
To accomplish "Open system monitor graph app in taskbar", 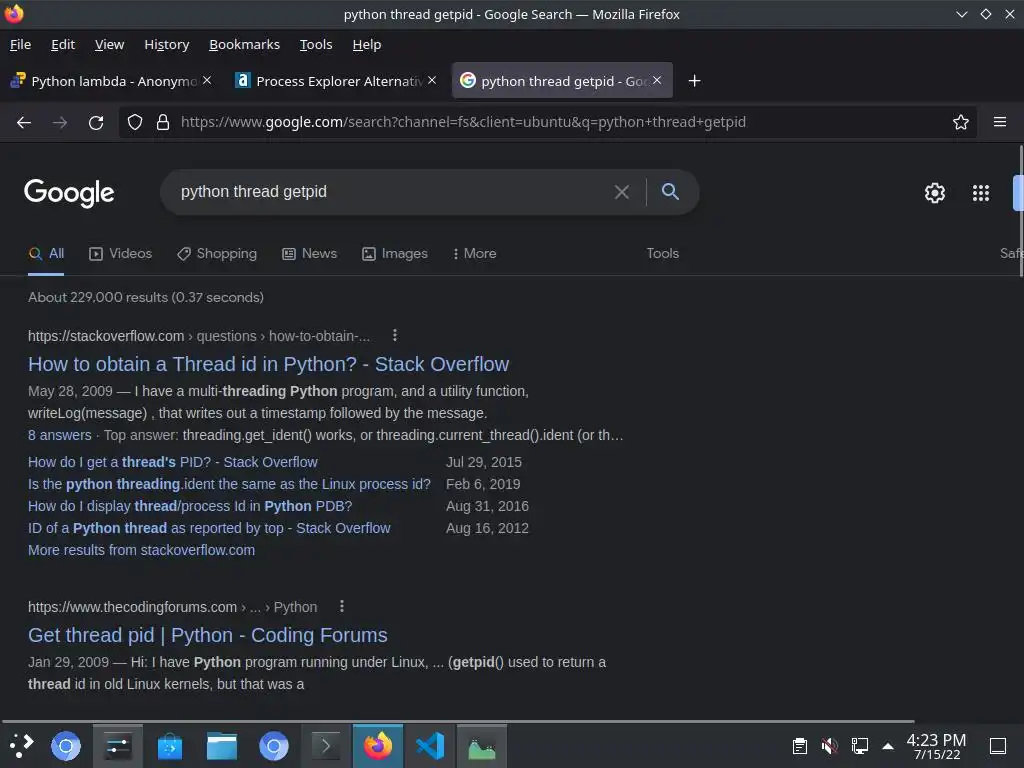I will (482, 746).
